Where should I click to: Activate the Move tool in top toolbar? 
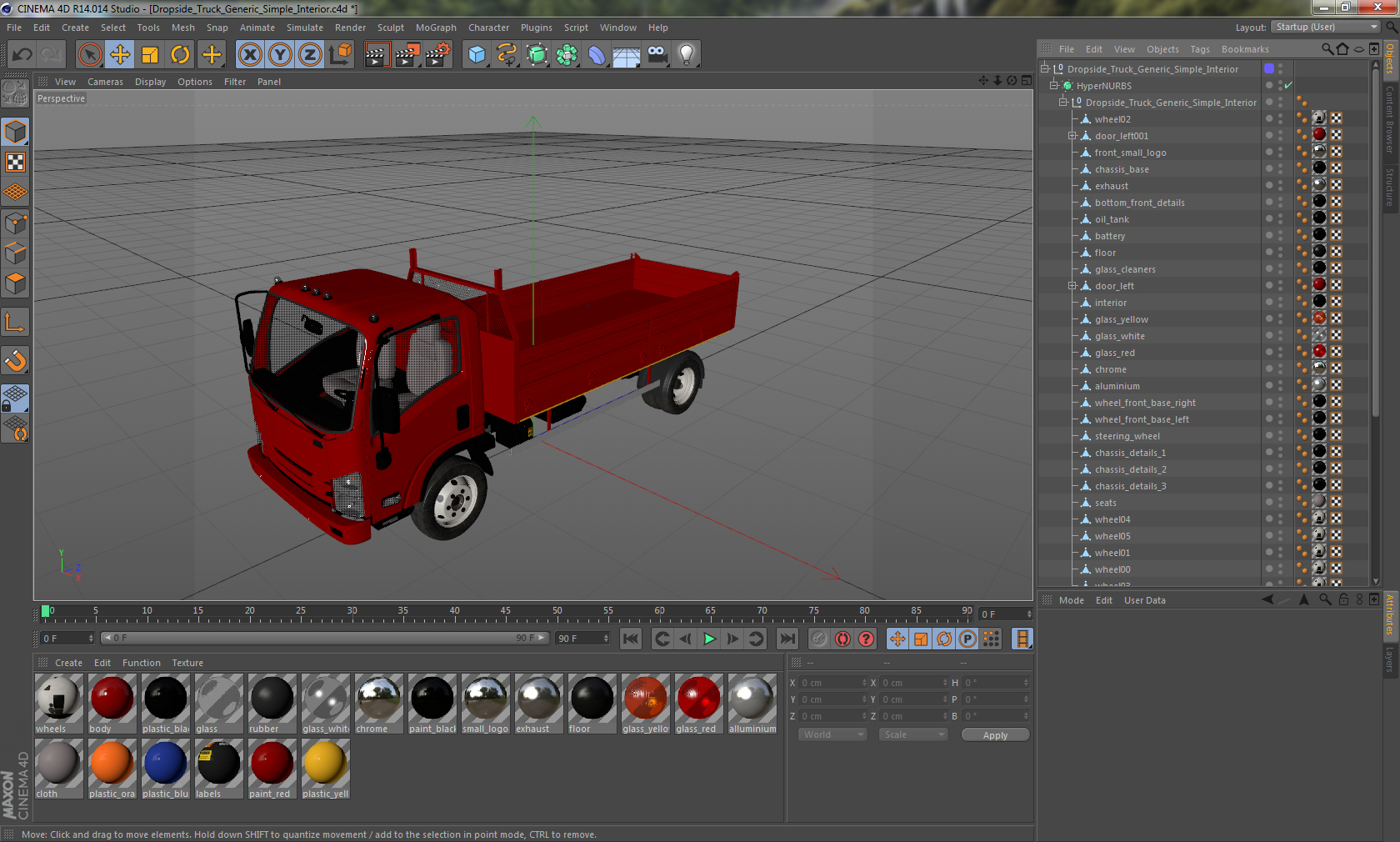[120, 55]
